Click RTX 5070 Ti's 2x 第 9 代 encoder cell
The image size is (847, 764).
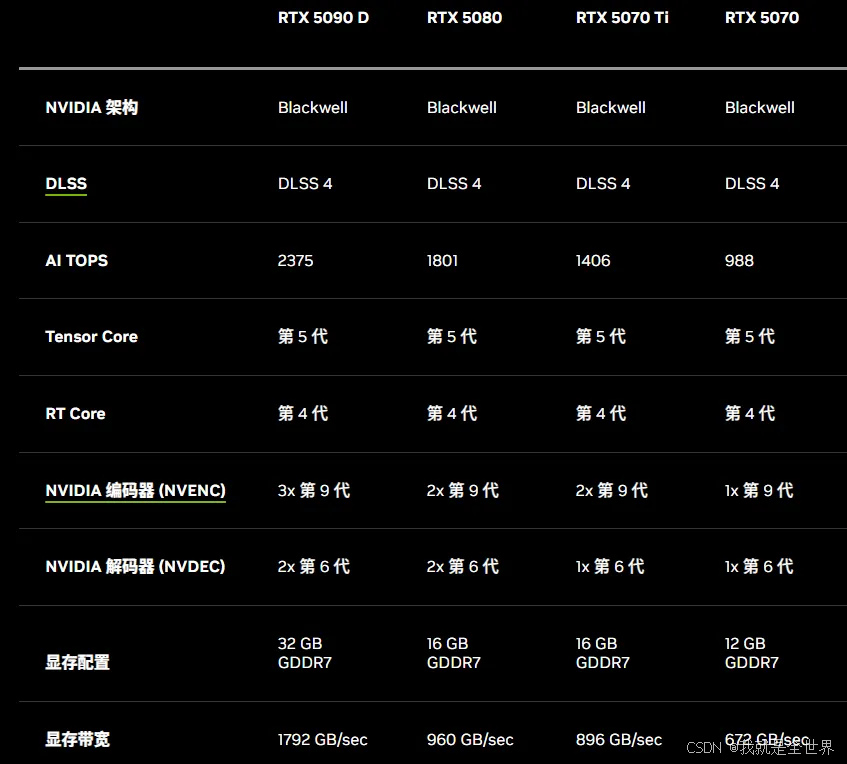[612, 491]
